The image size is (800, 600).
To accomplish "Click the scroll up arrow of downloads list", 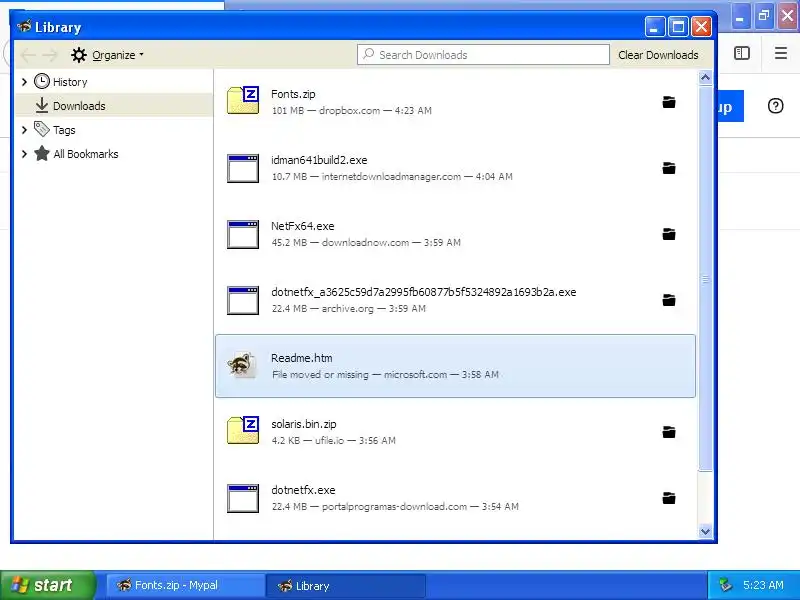I will pos(705,78).
